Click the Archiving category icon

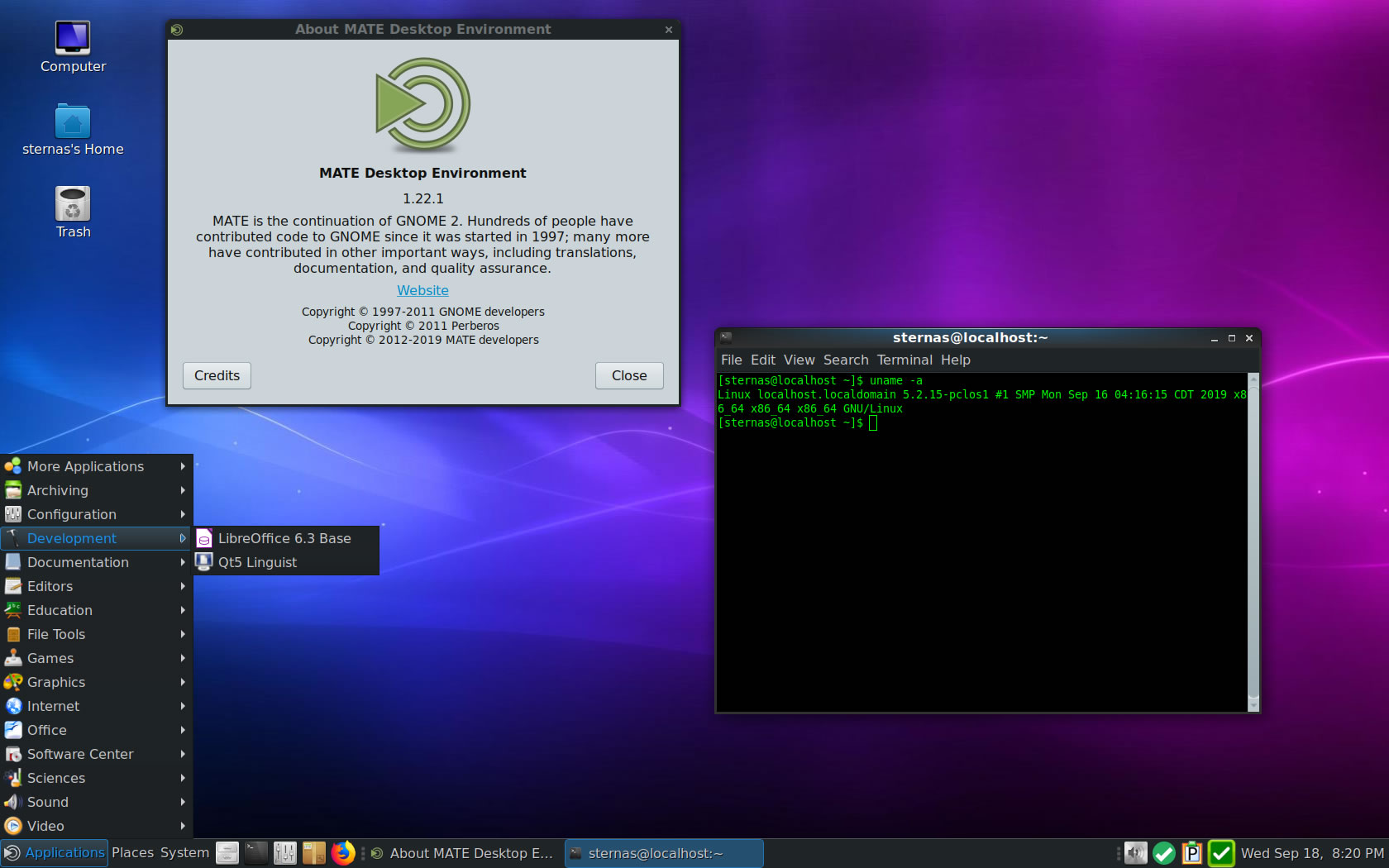[13, 490]
